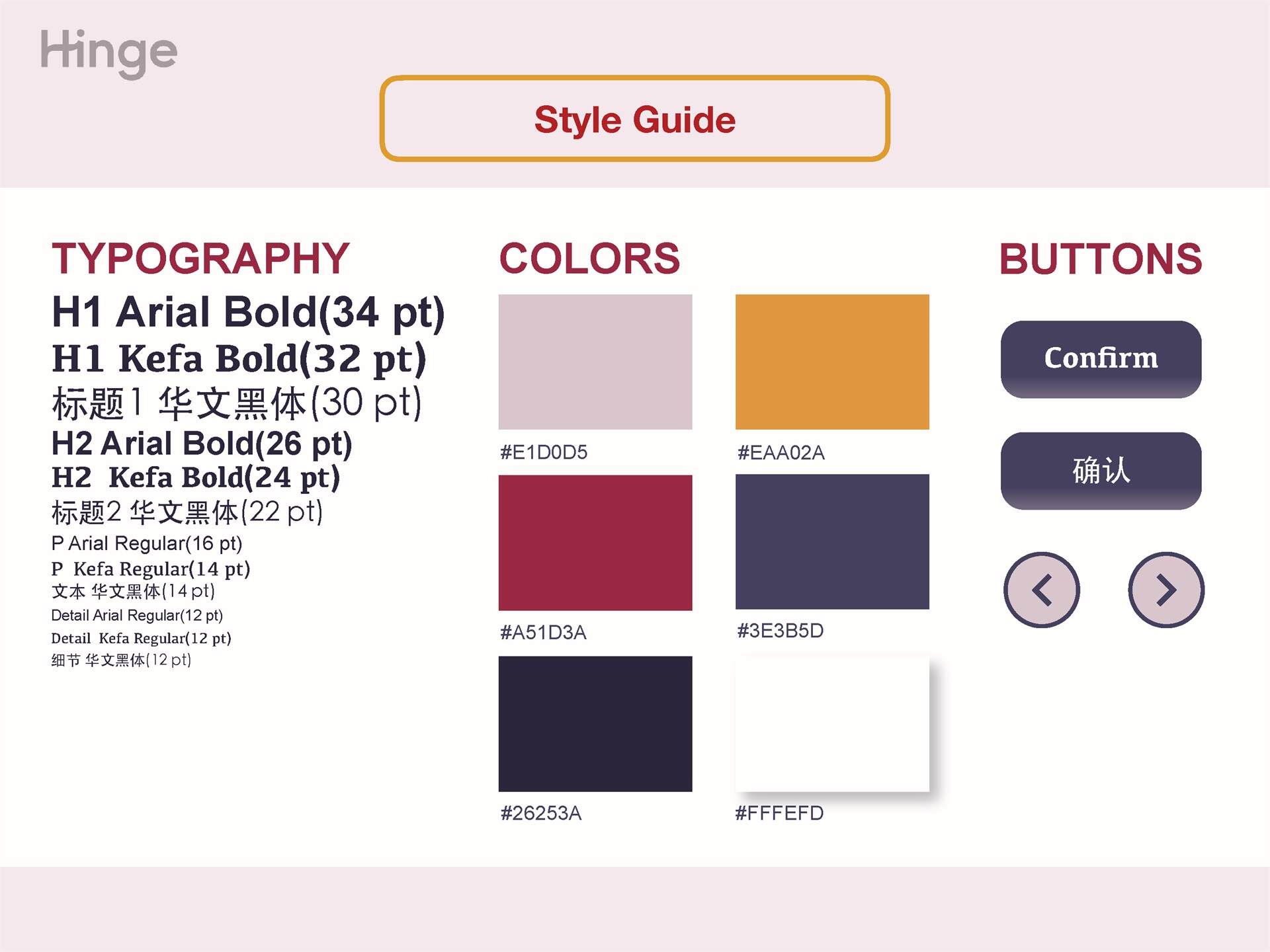The width and height of the screenshot is (1270, 952).
Task: Pick the #FFFEFD white swatch
Action: [832, 724]
